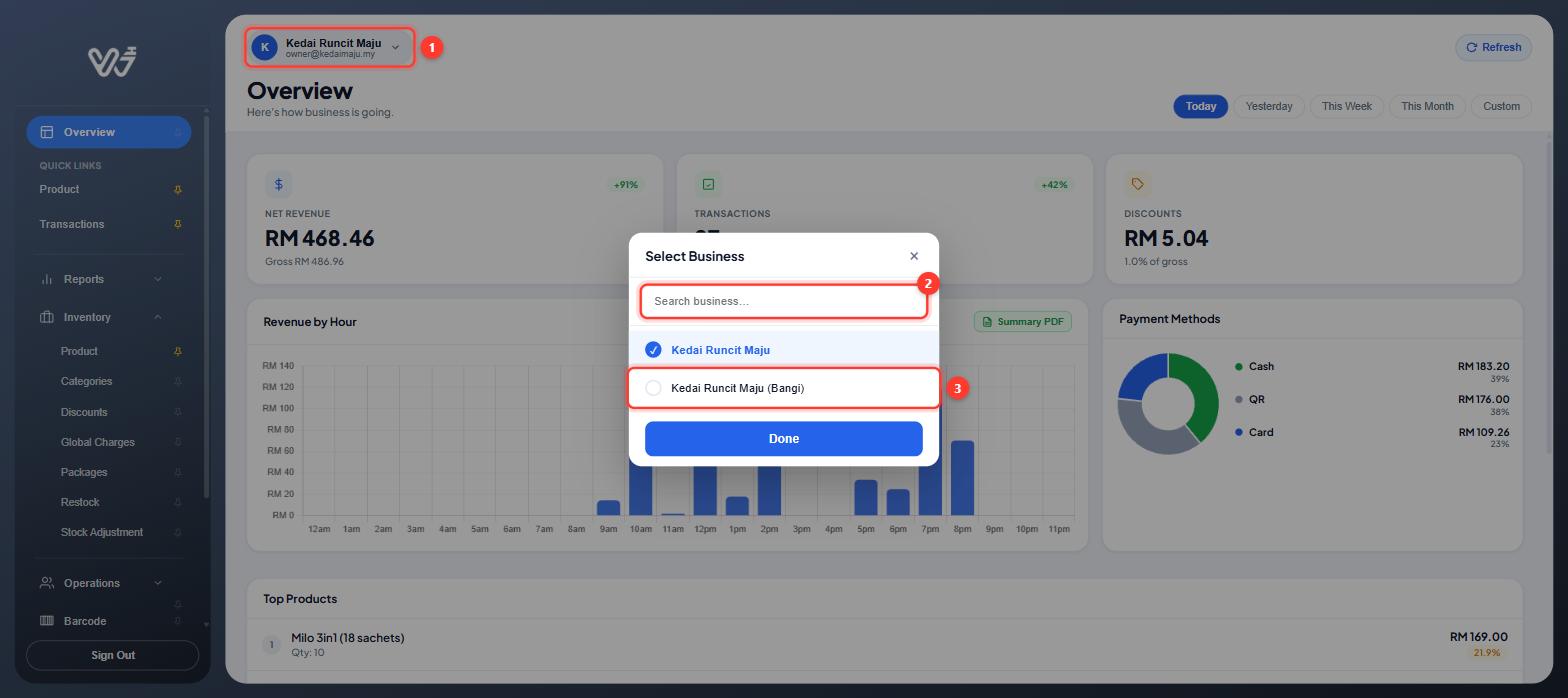
Task: Sign Out from the sidebar
Action: [113, 655]
